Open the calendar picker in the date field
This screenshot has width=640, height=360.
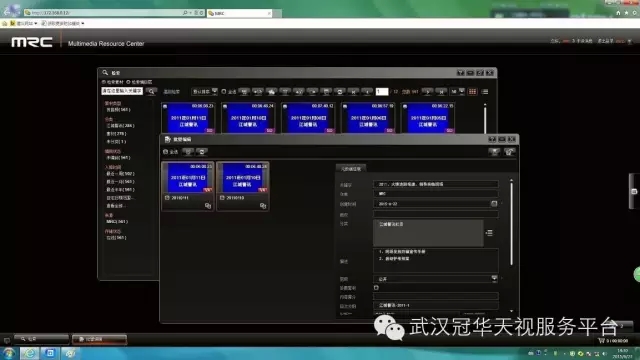[x=494, y=203]
